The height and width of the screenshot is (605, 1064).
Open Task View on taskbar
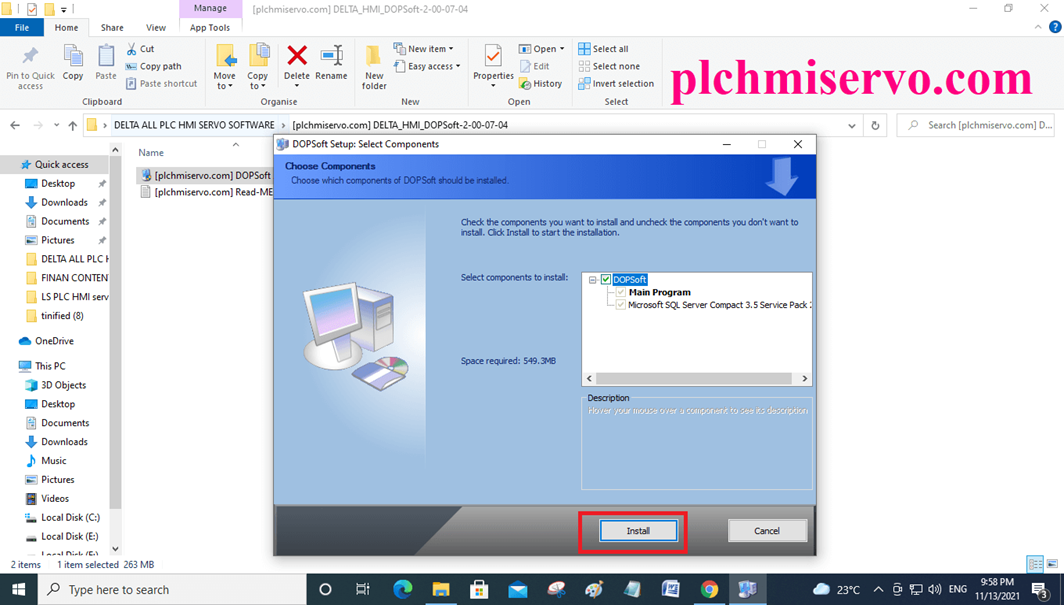(x=363, y=589)
